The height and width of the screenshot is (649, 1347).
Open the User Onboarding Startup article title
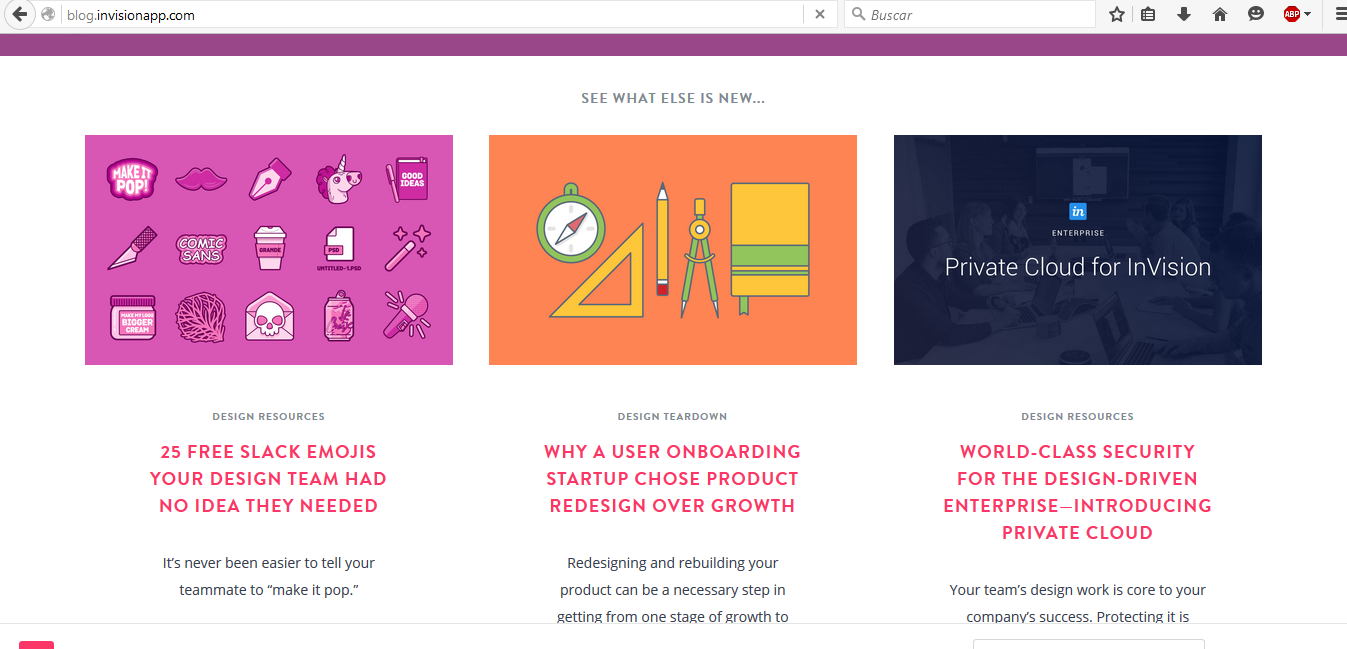coord(672,479)
